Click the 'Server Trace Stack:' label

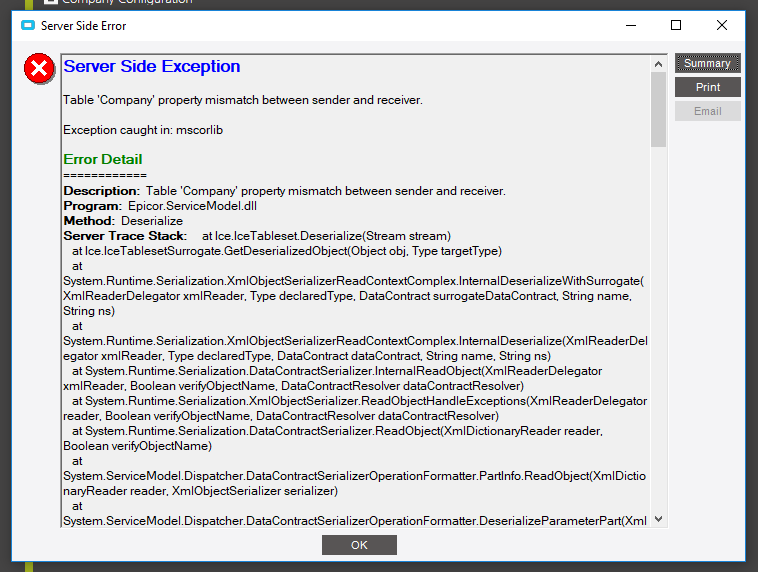125,236
